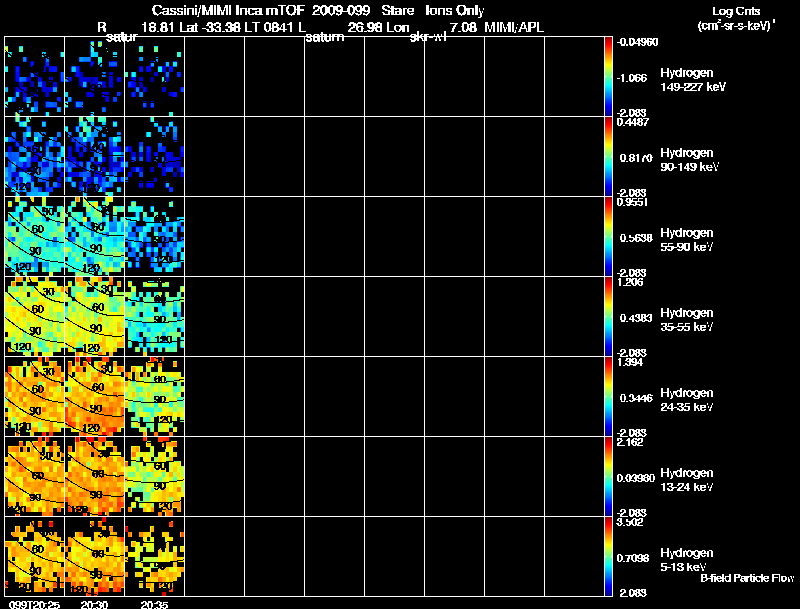800x609 pixels.
Task: Open the first 149-227 keV image panel
Action: pyautogui.click(x=34, y=76)
